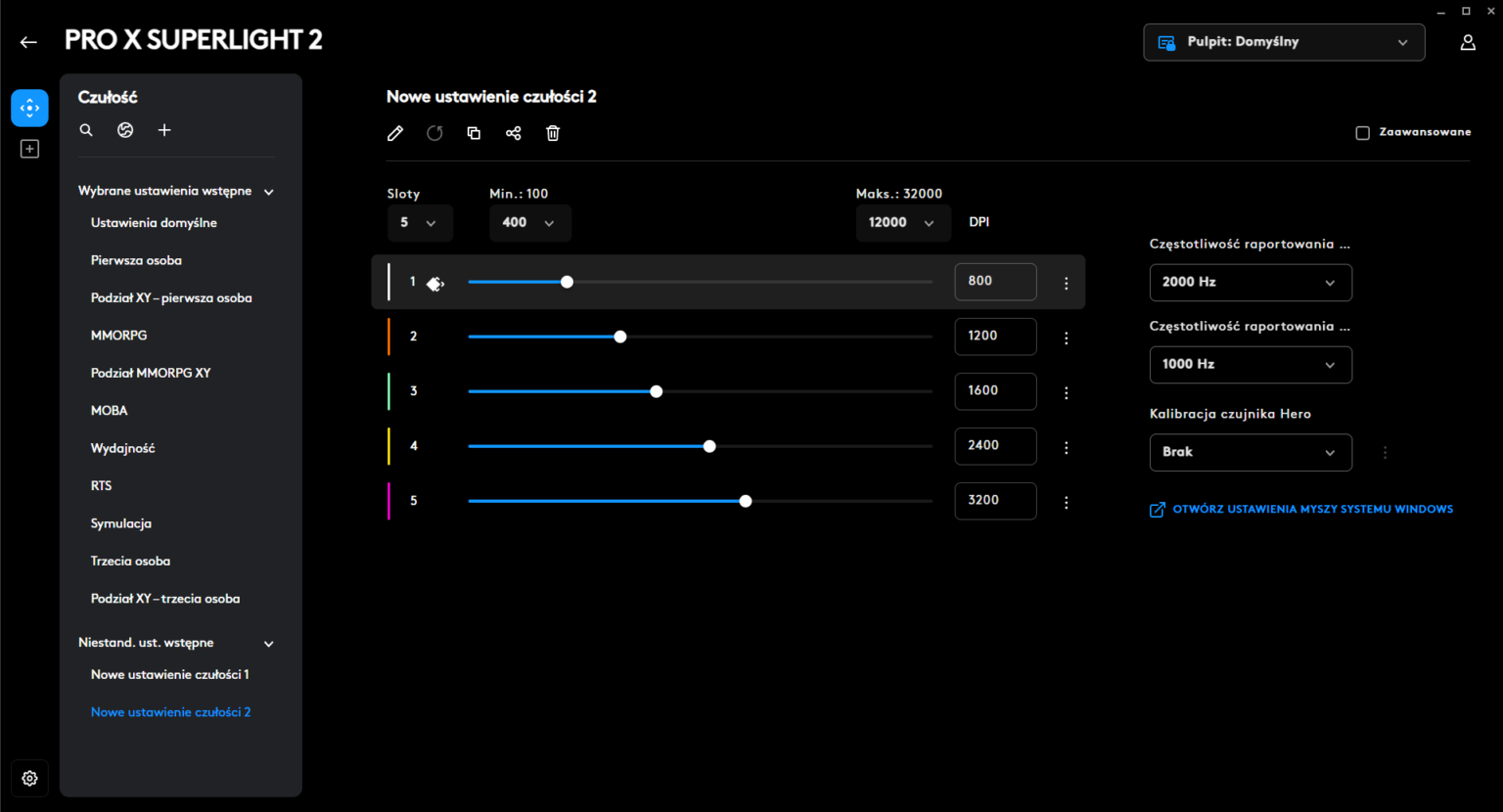The image size is (1503, 812).
Task: Open three-dot menu for 1200 DPI slot
Action: coord(1067,338)
